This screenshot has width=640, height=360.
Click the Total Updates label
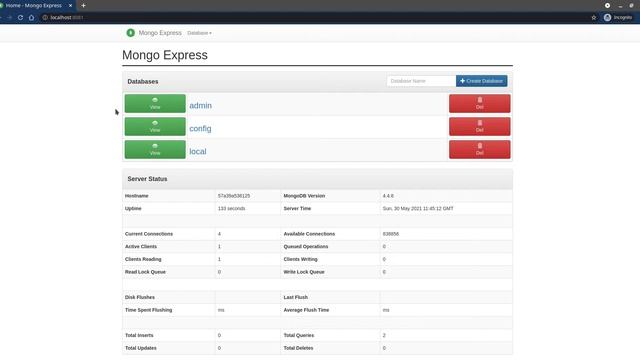[140, 348]
